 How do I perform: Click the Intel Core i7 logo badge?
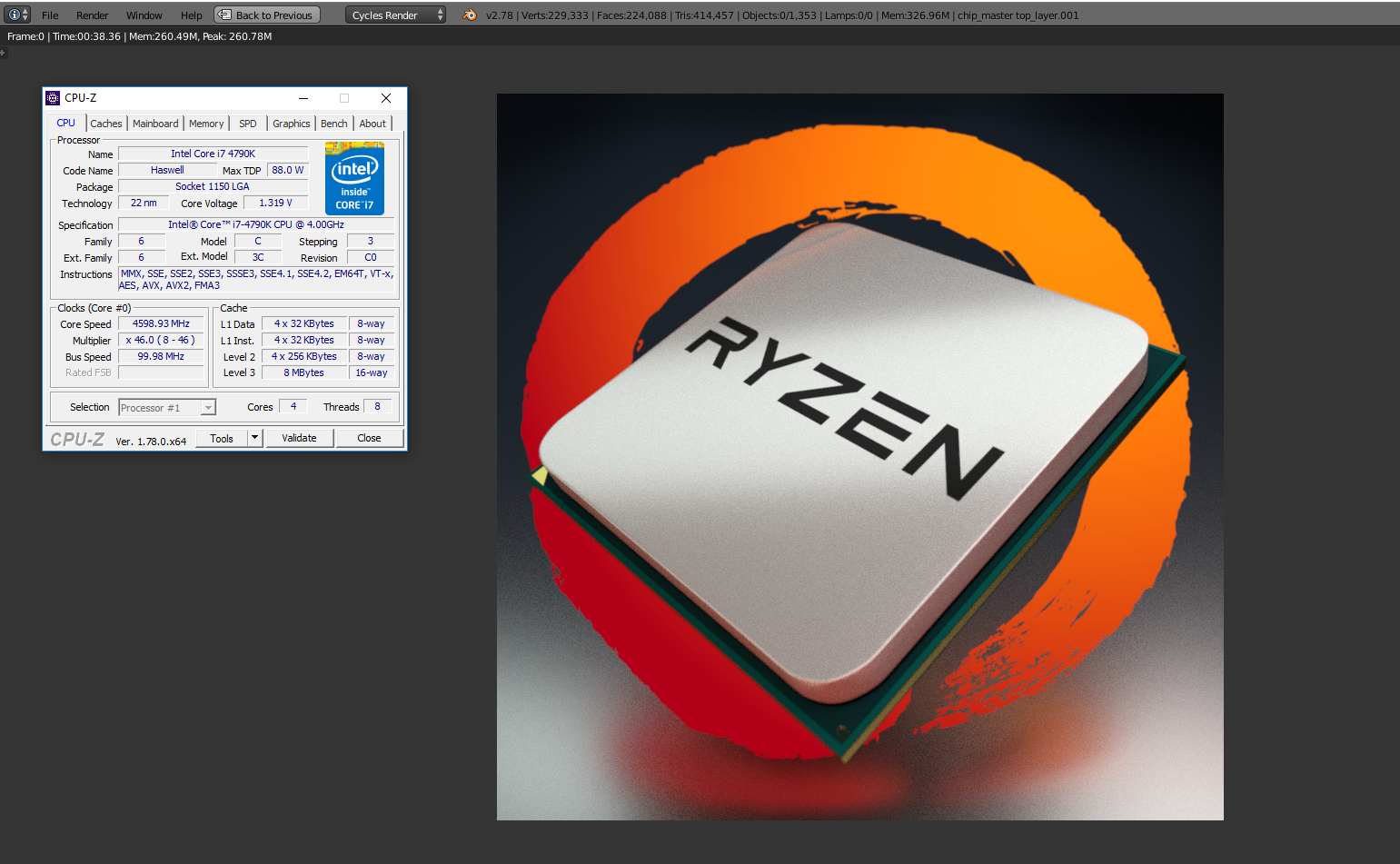[354, 179]
